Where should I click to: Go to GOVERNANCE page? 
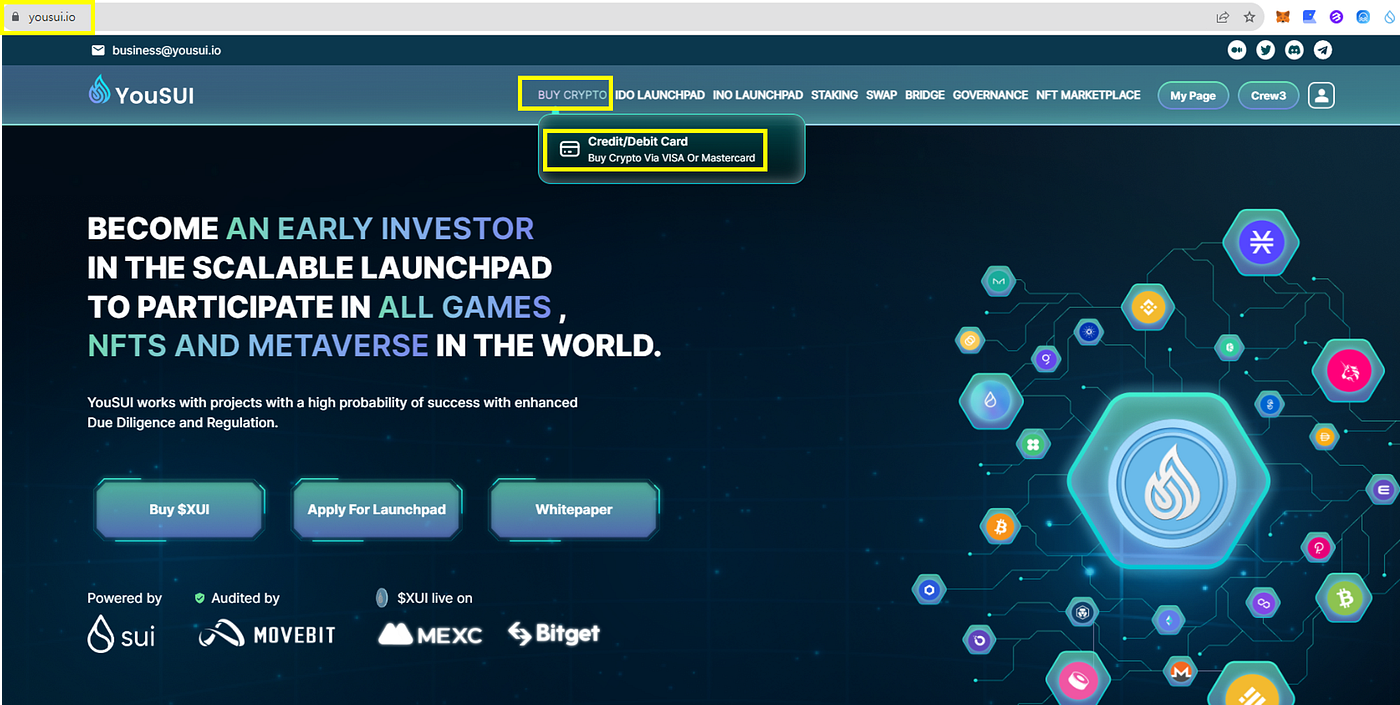pos(990,95)
